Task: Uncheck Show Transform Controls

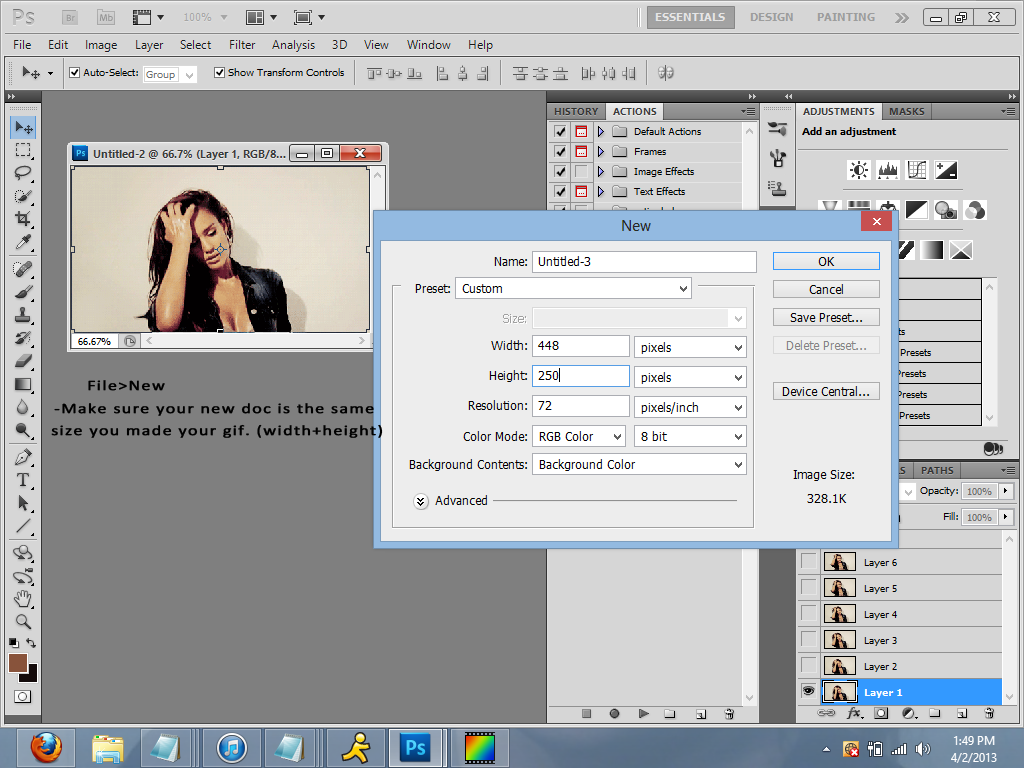Action: [x=219, y=73]
